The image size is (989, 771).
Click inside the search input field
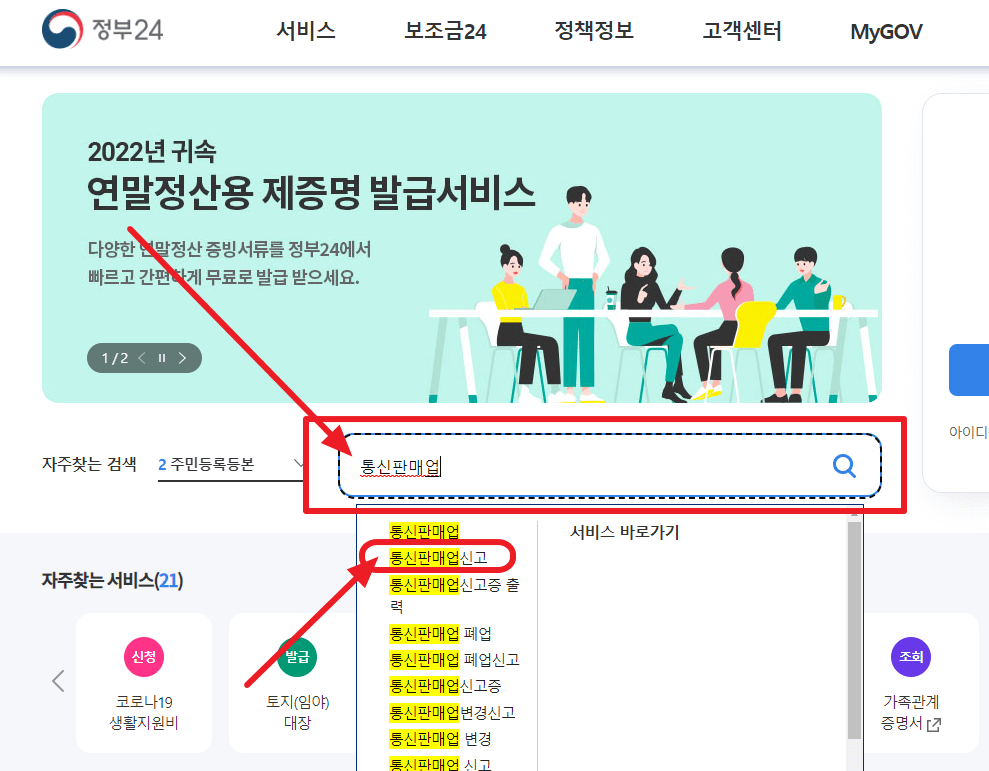point(600,465)
